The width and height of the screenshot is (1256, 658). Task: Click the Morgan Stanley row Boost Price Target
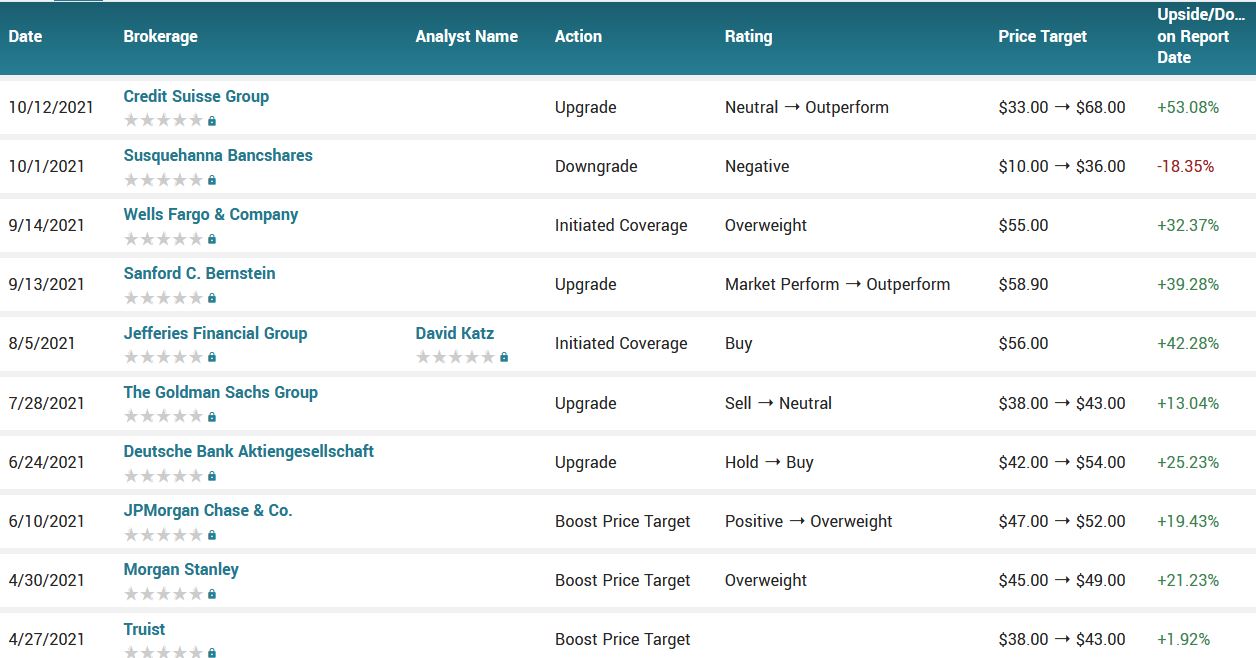click(623, 580)
